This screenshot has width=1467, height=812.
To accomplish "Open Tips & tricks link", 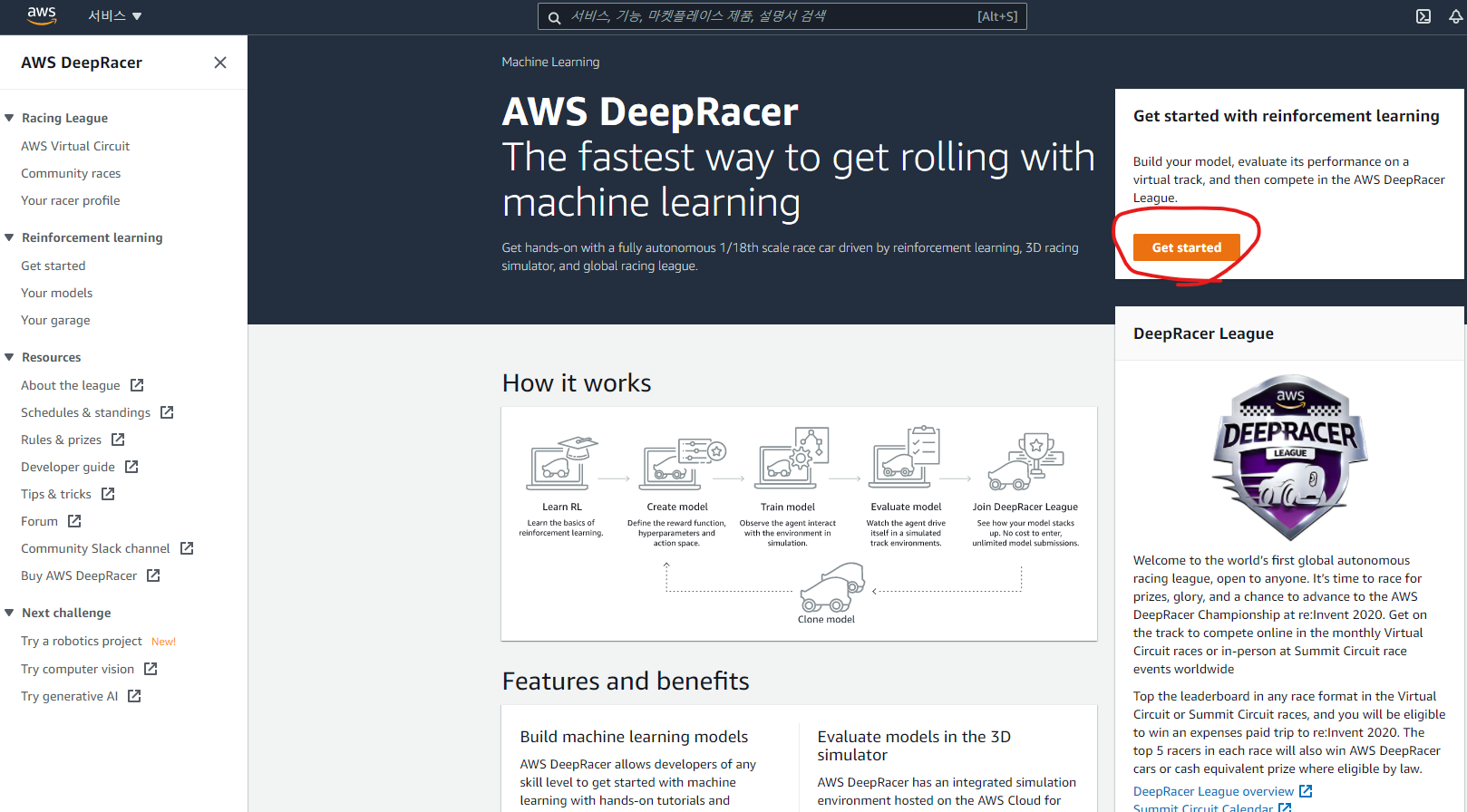I will pos(56,494).
